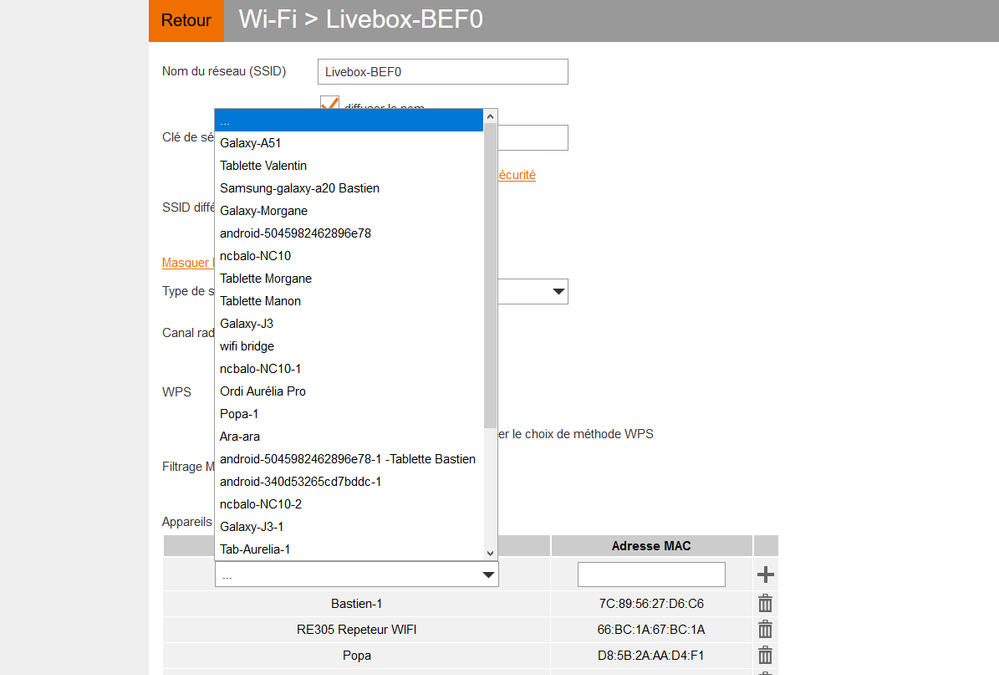The width and height of the screenshot is (999, 675).
Task: Choose ncbalo-NC10 device option
Action: (349, 256)
